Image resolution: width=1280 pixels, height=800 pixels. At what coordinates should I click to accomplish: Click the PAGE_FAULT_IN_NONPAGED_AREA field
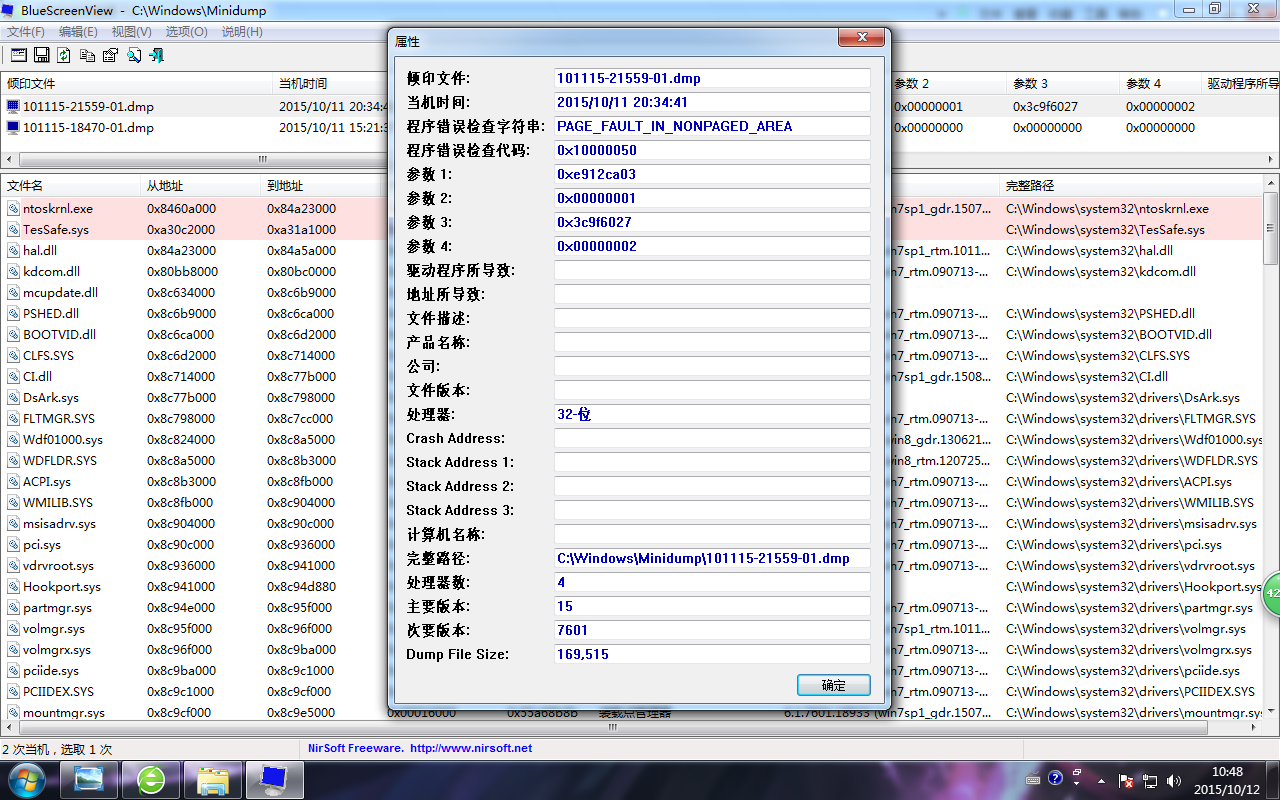[712, 126]
